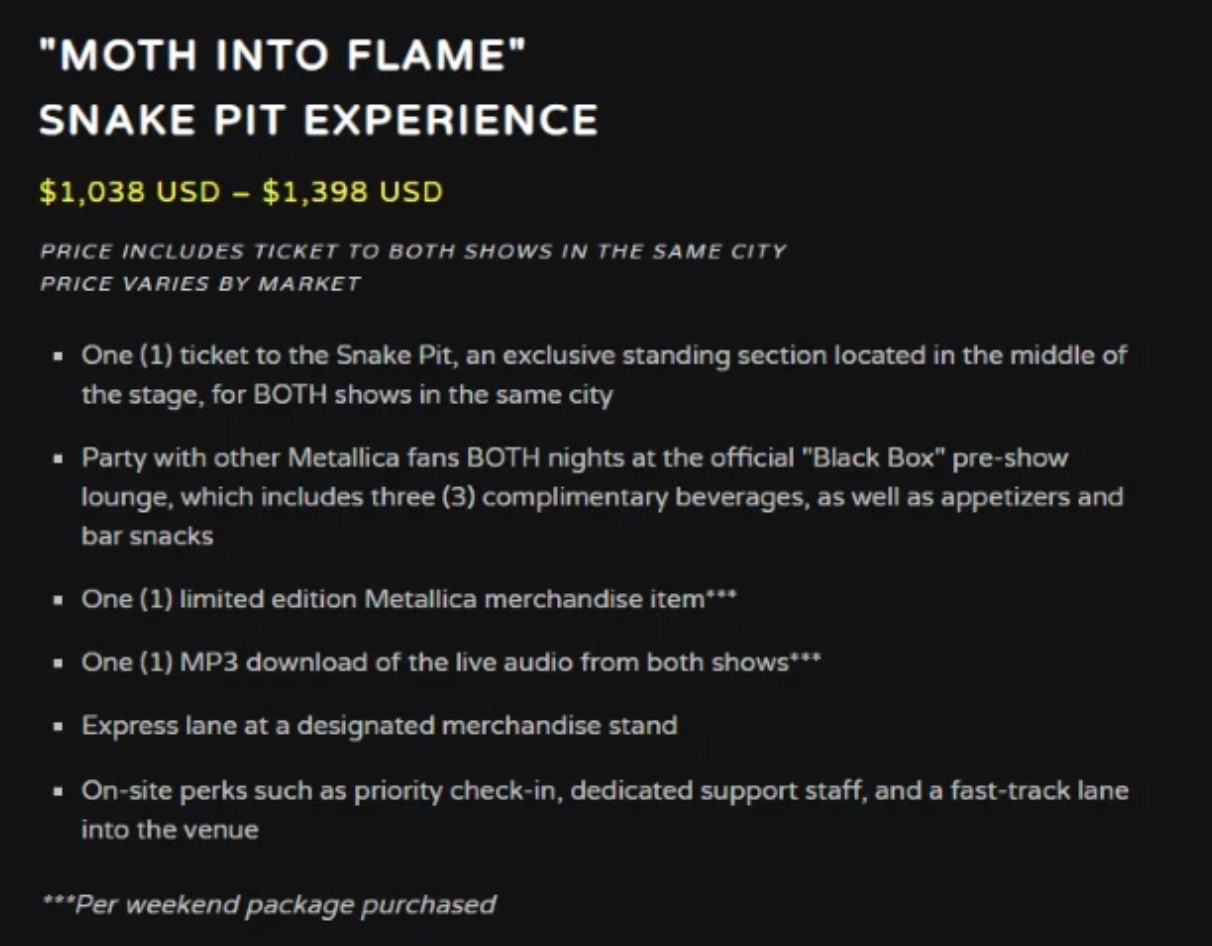1212x946 pixels.
Task: Click the "Per weekend package purchased" footnote
Action: 269,905
